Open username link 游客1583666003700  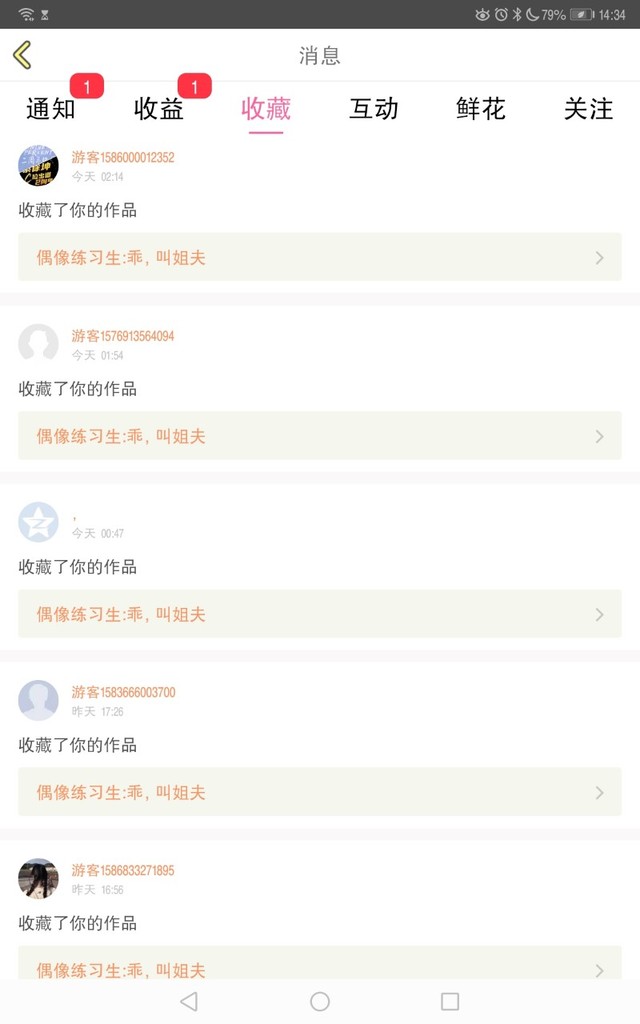123,692
